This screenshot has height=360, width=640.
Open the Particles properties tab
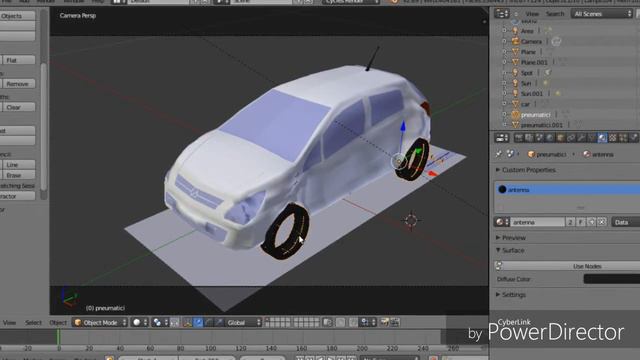tap(623, 138)
